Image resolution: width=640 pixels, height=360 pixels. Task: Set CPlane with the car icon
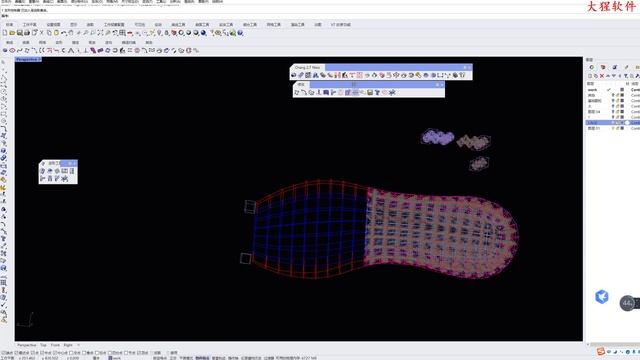pos(130,33)
